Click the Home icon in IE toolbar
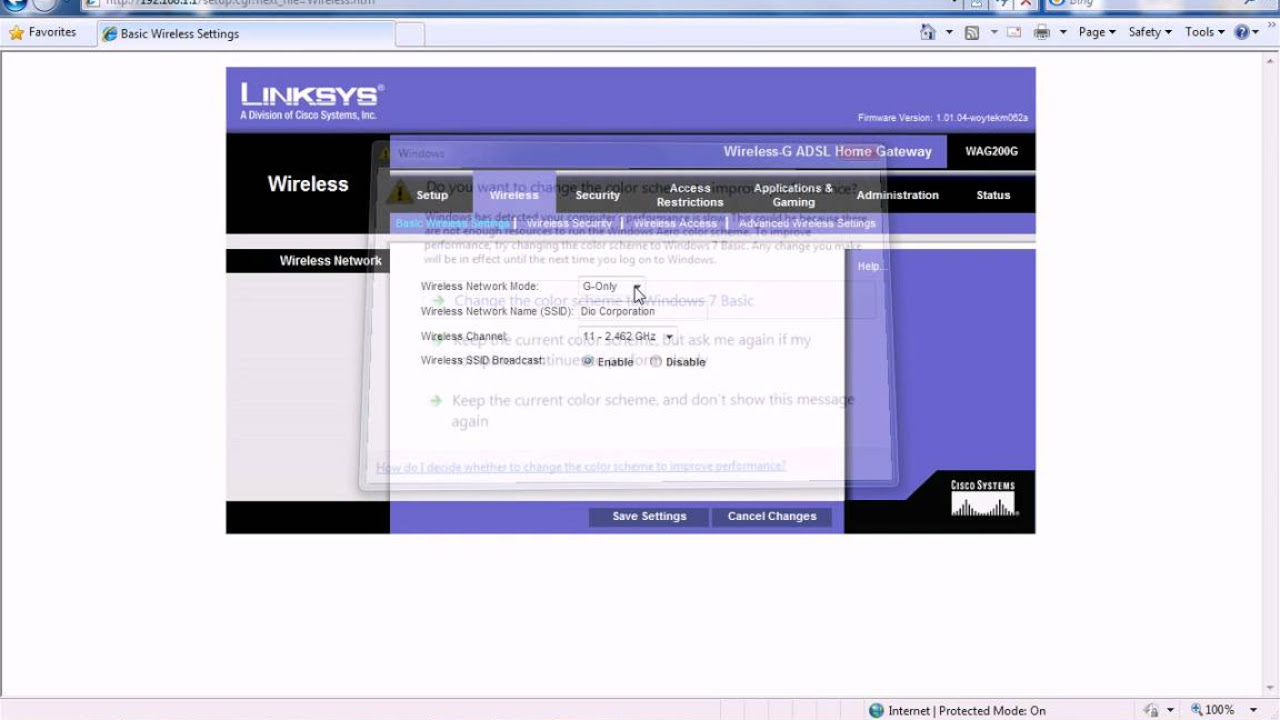 [928, 32]
